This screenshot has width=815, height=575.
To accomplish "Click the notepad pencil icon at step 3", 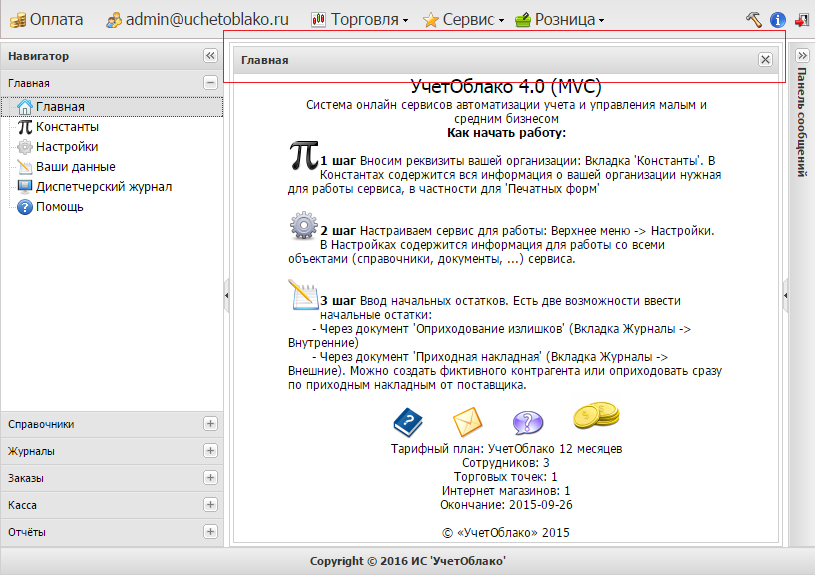I will [x=304, y=295].
